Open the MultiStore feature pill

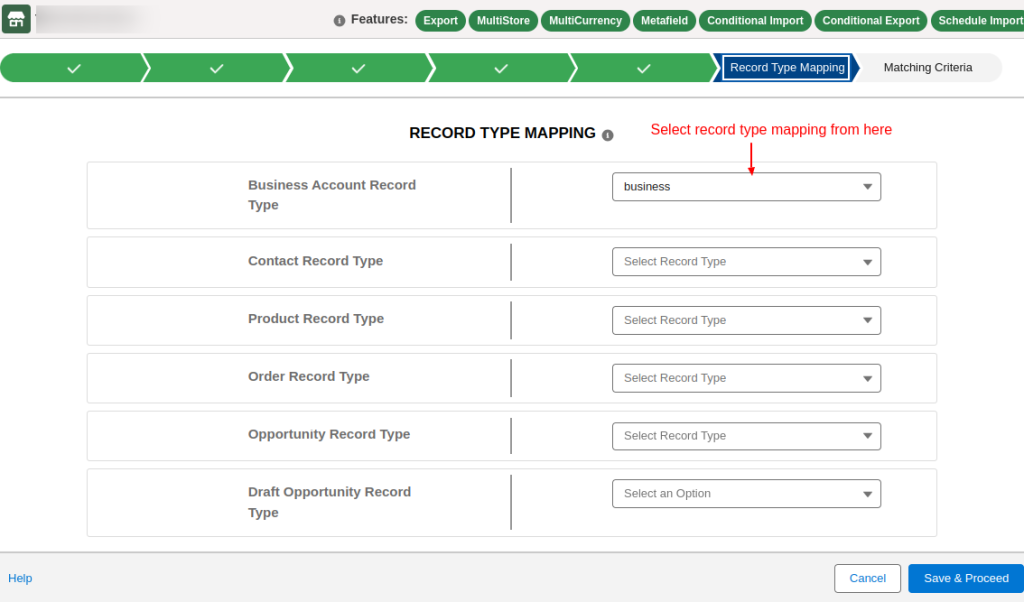click(503, 21)
